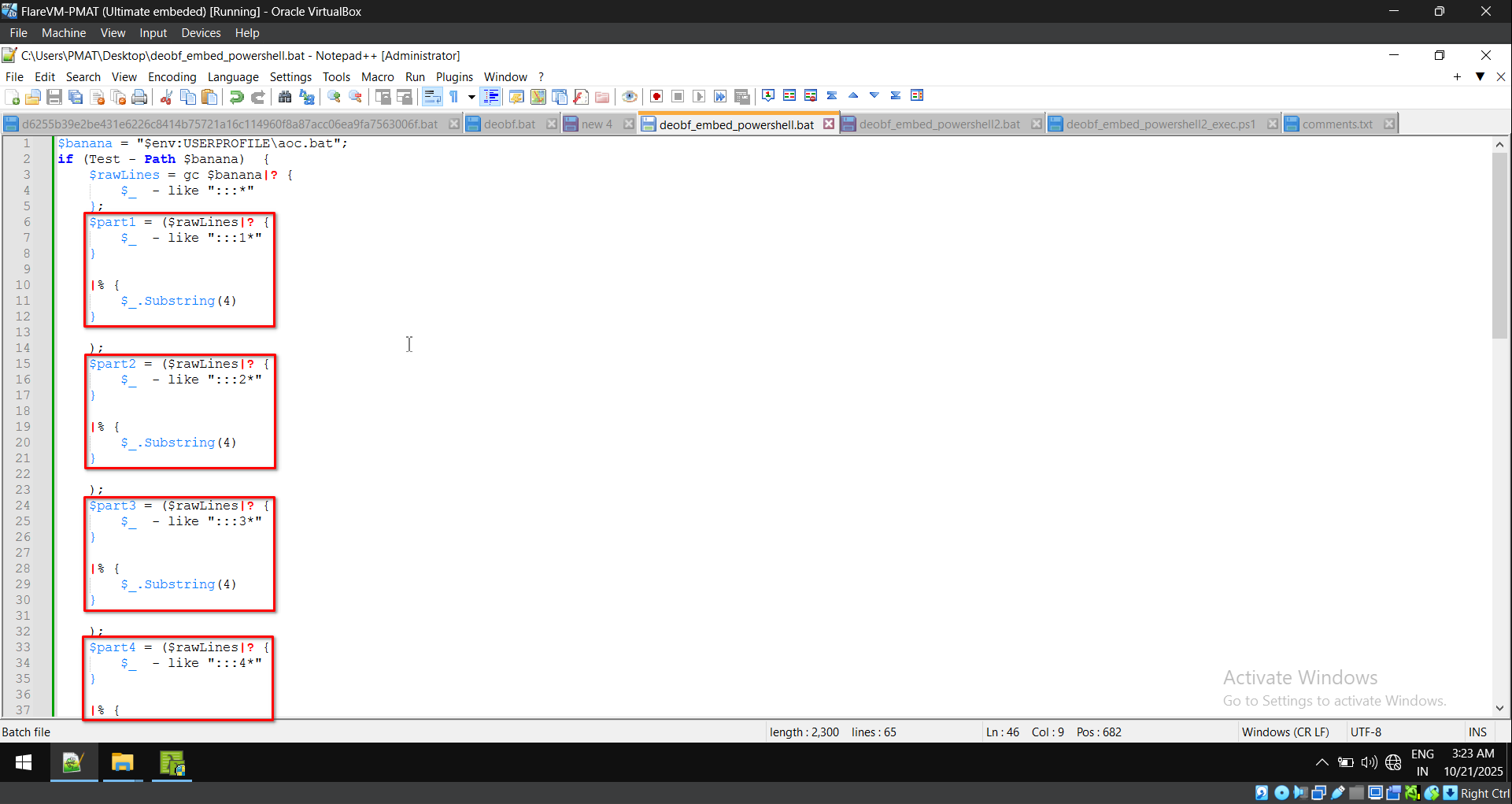Click the UTF-8 encoding status field
Screen dimensions: 1512x804
coord(1366,732)
